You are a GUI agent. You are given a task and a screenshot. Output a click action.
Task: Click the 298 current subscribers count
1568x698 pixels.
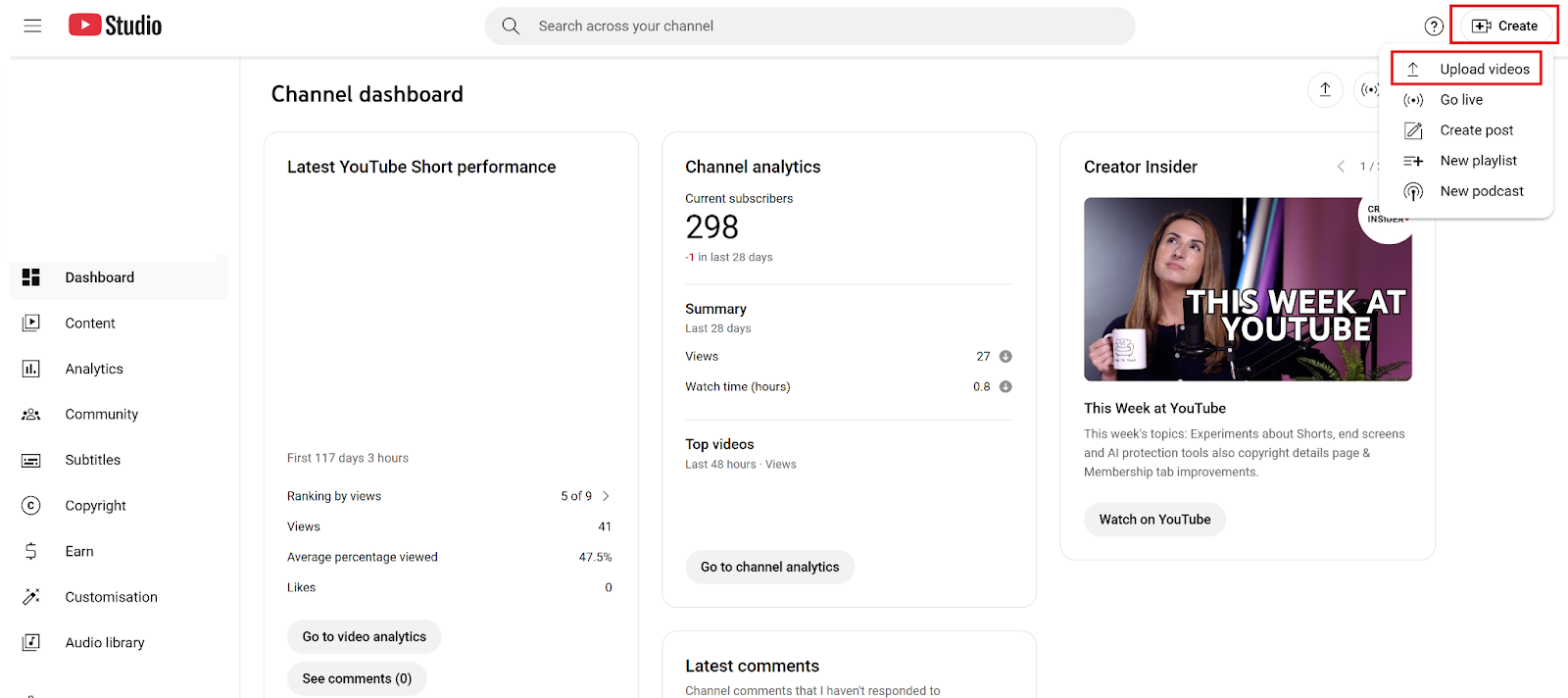click(x=712, y=227)
